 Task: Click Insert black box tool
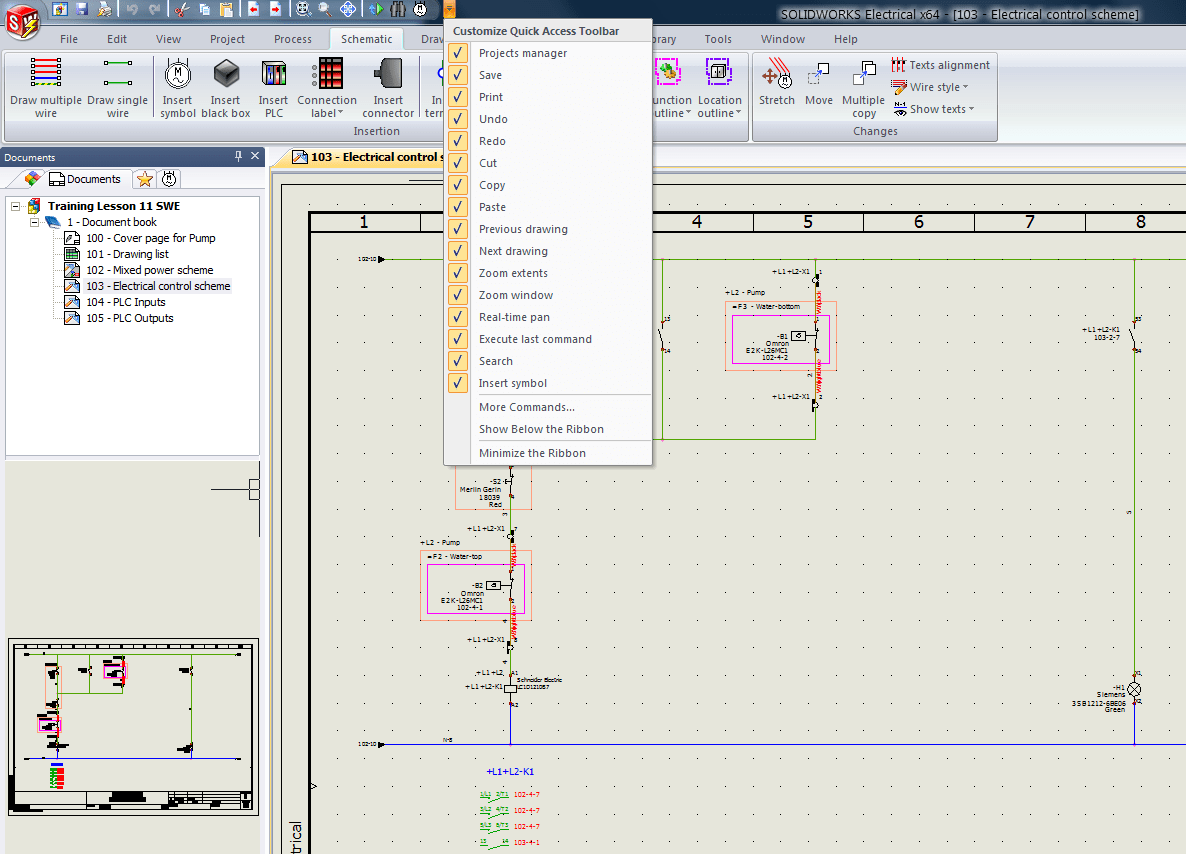point(225,87)
